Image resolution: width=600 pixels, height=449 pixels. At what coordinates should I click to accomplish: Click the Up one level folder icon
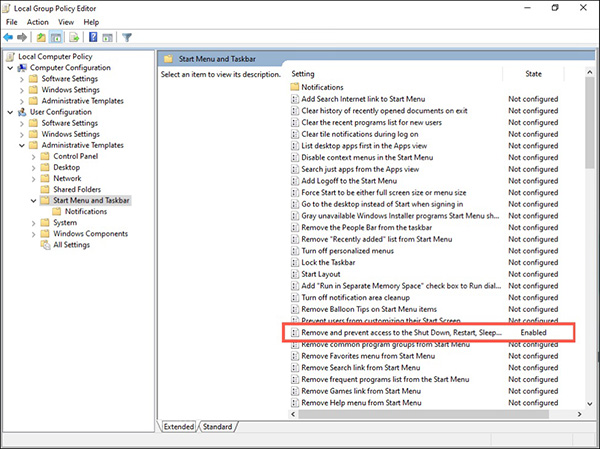(x=41, y=37)
